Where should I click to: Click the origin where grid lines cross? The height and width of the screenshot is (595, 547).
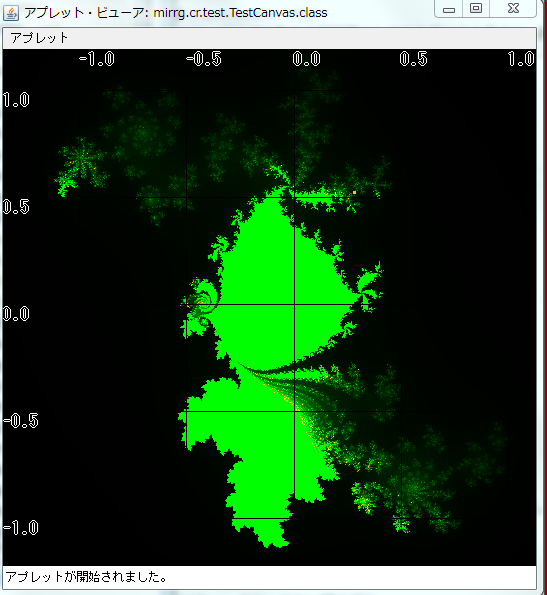point(295,304)
